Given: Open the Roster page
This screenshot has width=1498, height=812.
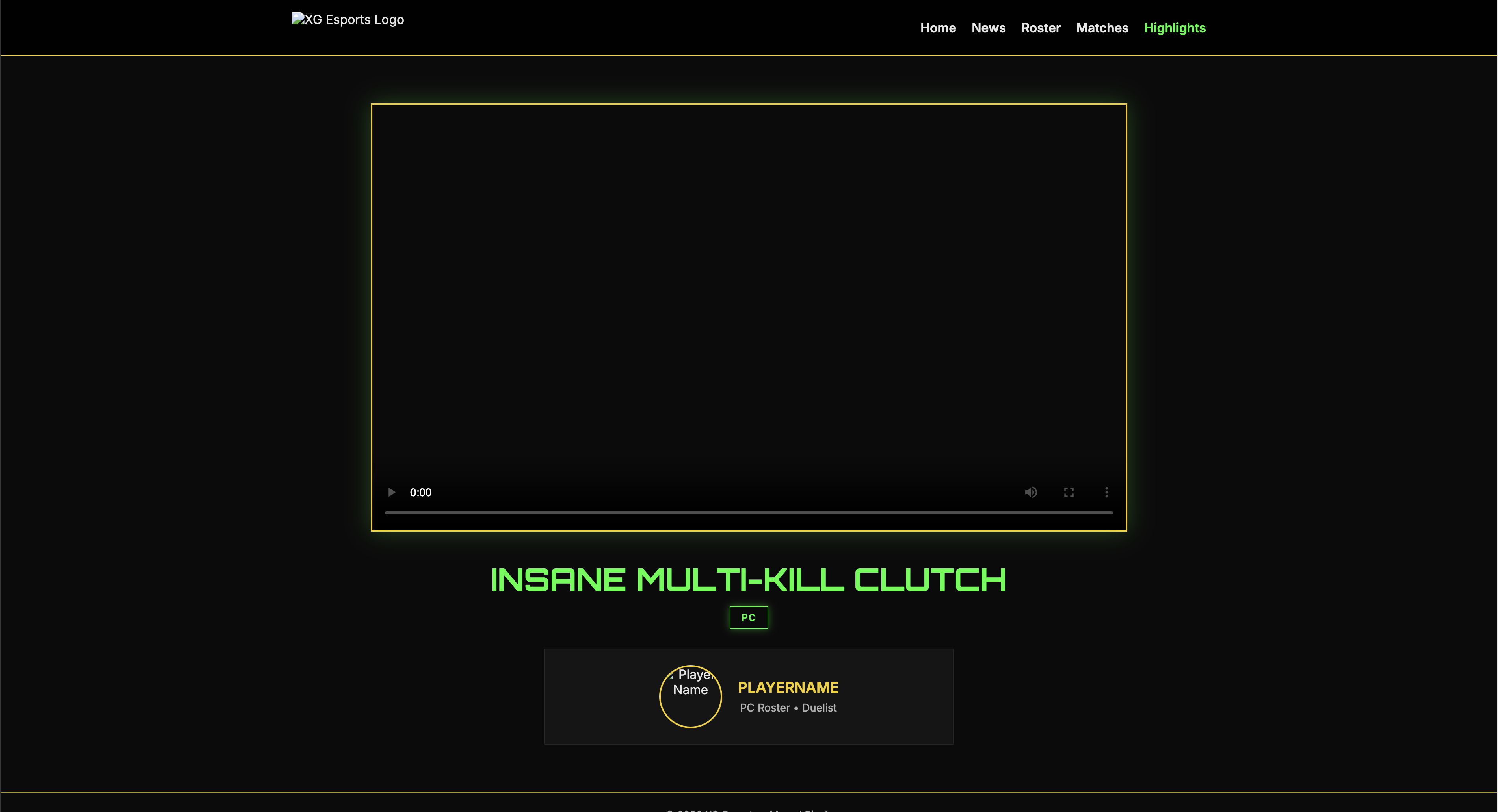Looking at the screenshot, I should tap(1040, 27).
